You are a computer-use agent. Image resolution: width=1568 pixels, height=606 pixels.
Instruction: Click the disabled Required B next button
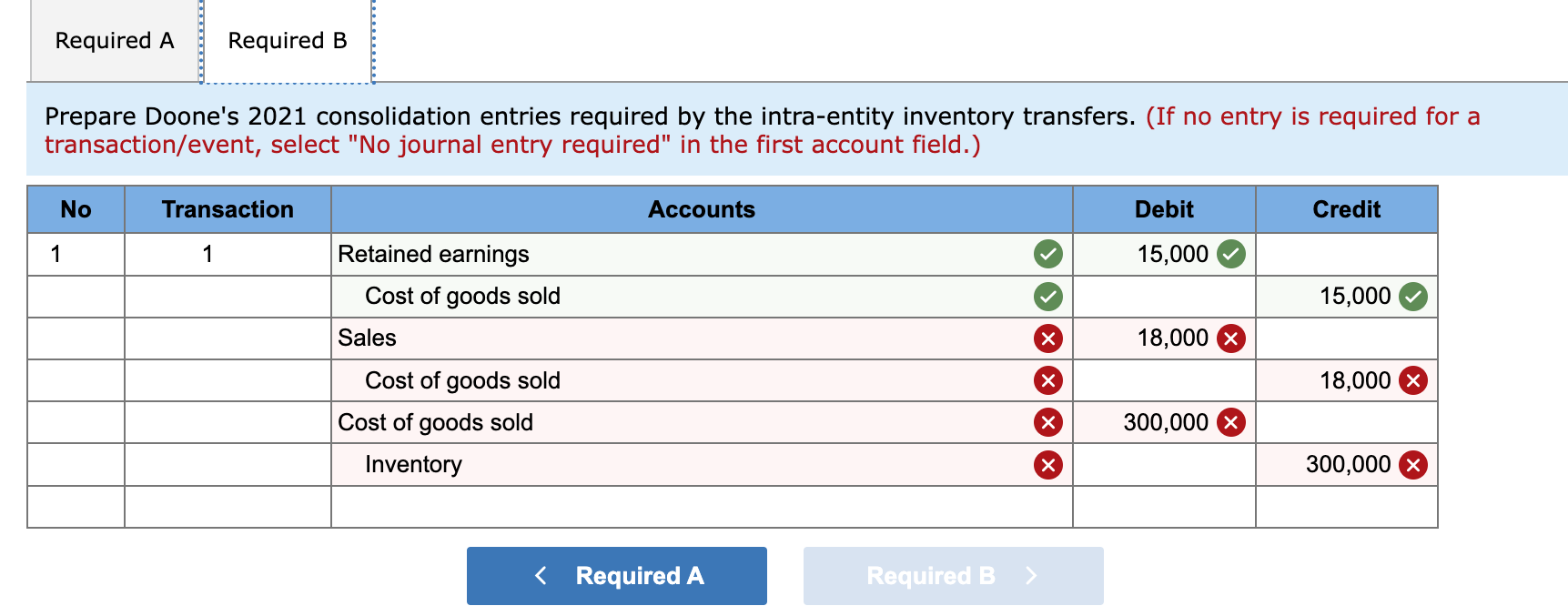tap(953, 575)
